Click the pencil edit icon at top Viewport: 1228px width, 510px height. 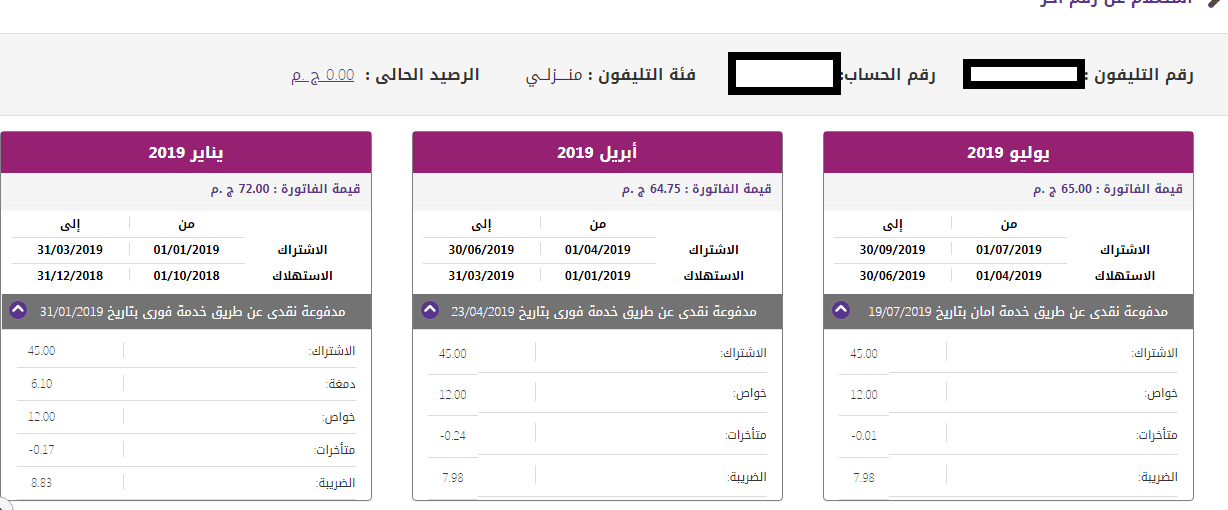(1217, 3)
